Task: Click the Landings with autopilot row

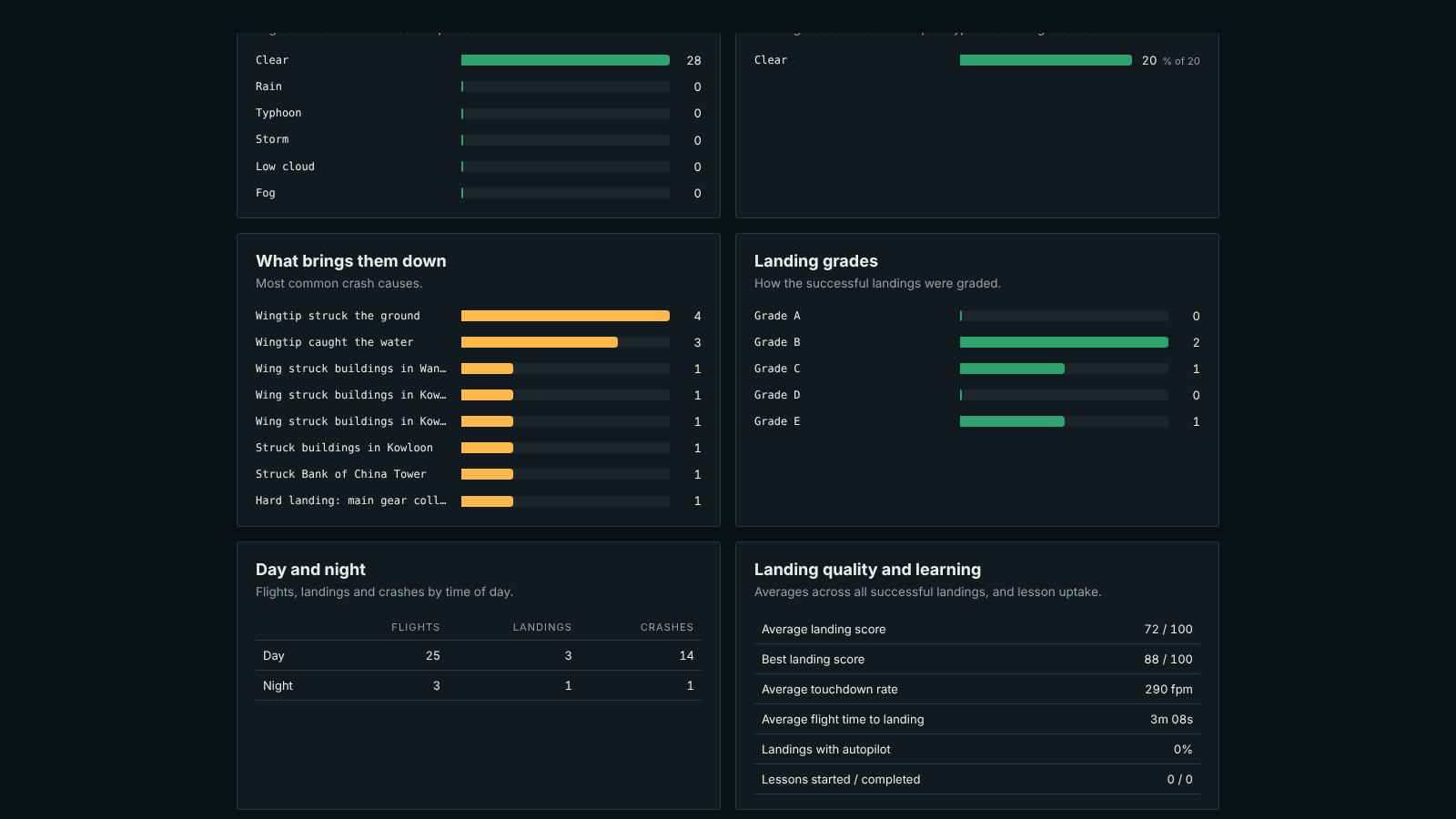Action: pos(977,749)
